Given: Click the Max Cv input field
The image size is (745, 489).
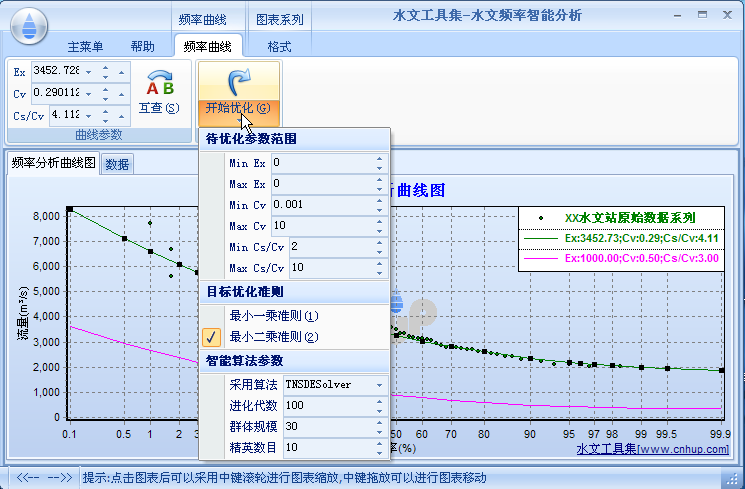Looking at the screenshot, I should pyautogui.click(x=322, y=226).
